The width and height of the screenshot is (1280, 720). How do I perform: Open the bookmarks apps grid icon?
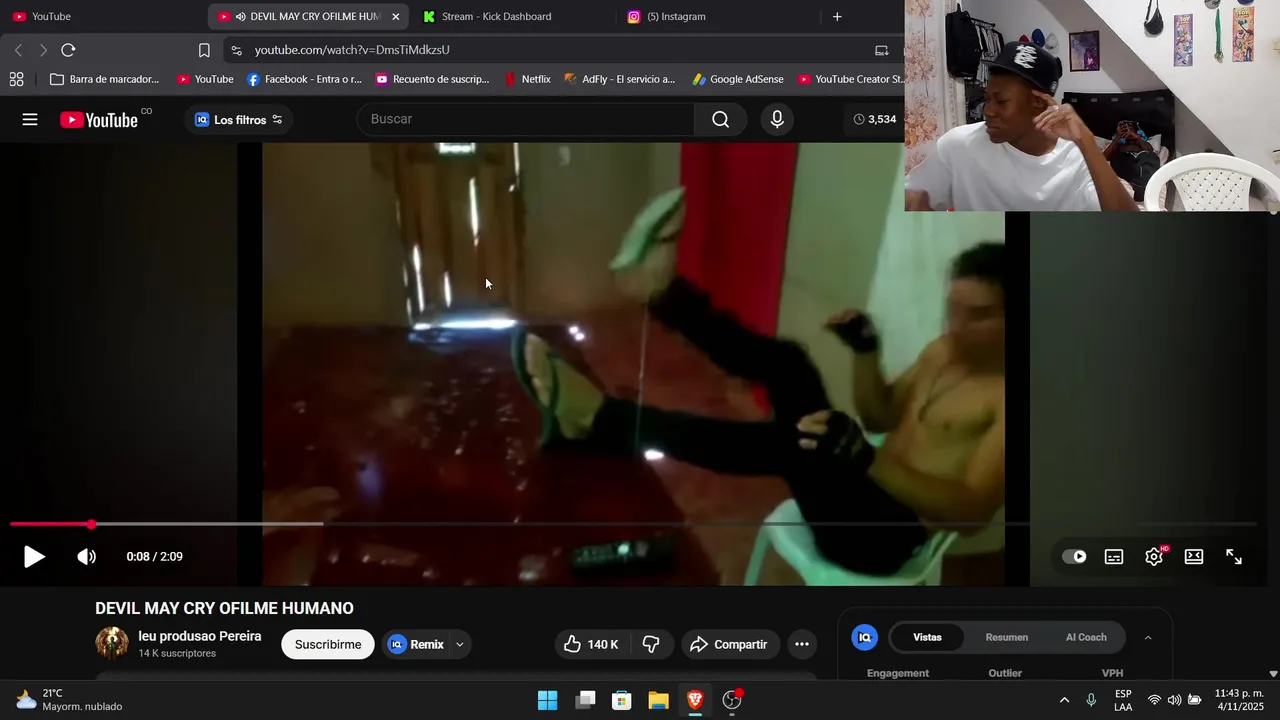click(16, 79)
